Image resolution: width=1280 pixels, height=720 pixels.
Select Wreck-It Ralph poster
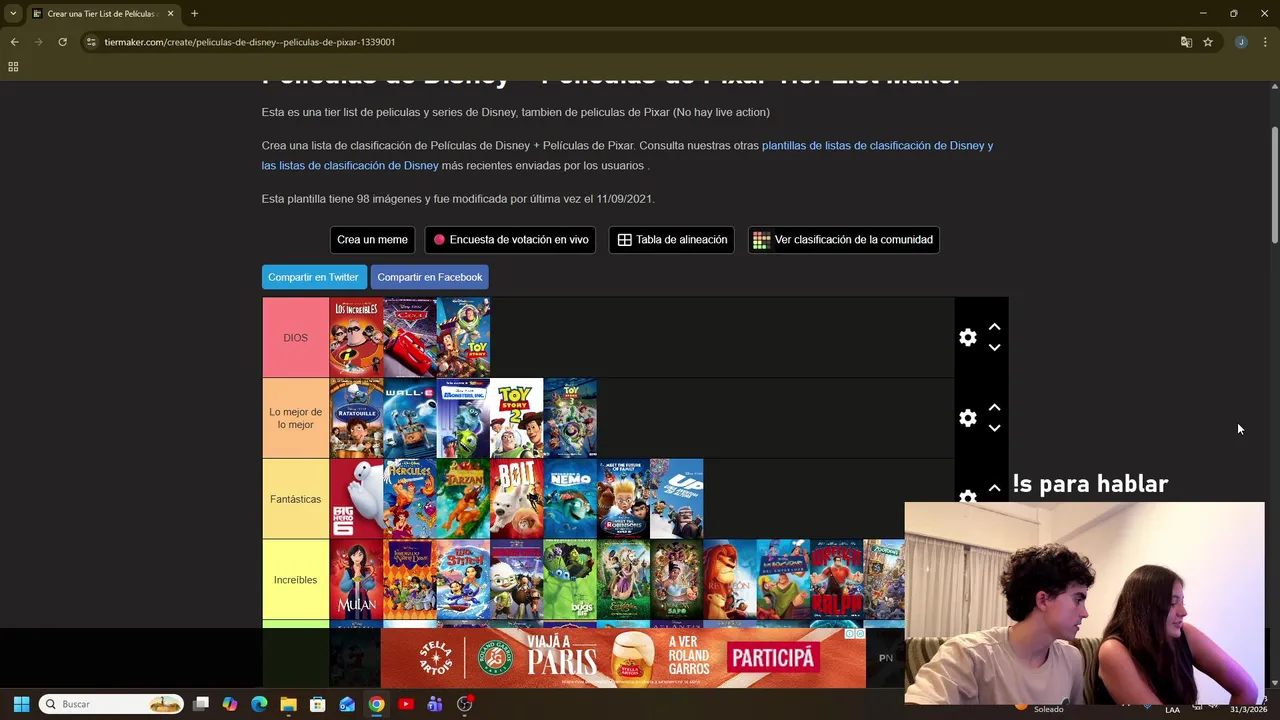pos(837,580)
